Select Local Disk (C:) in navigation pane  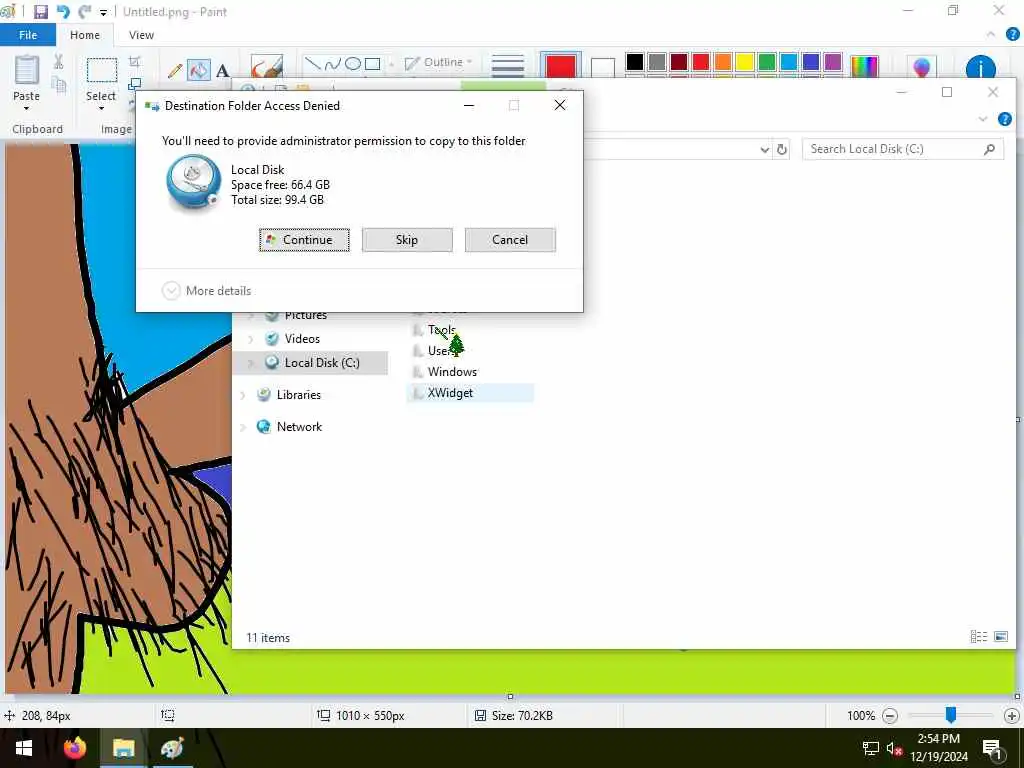point(312,362)
